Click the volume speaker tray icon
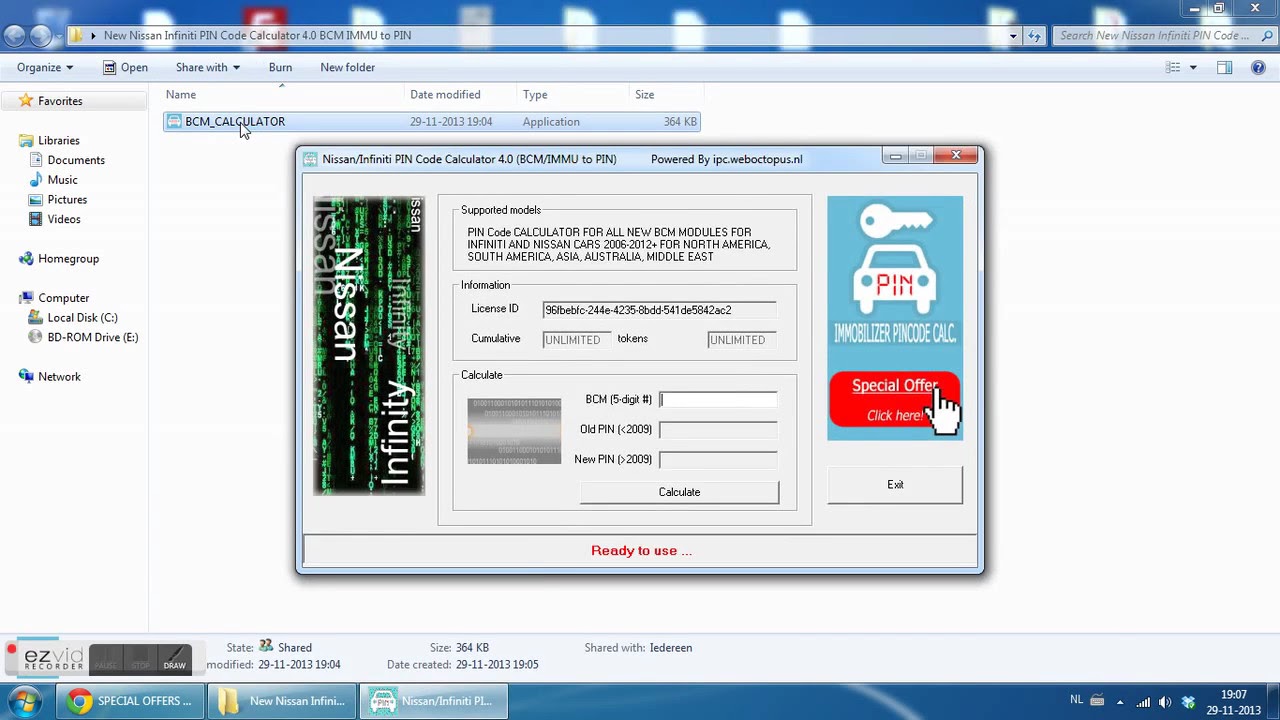Viewport: 1280px width, 720px height. click(1165, 702)
